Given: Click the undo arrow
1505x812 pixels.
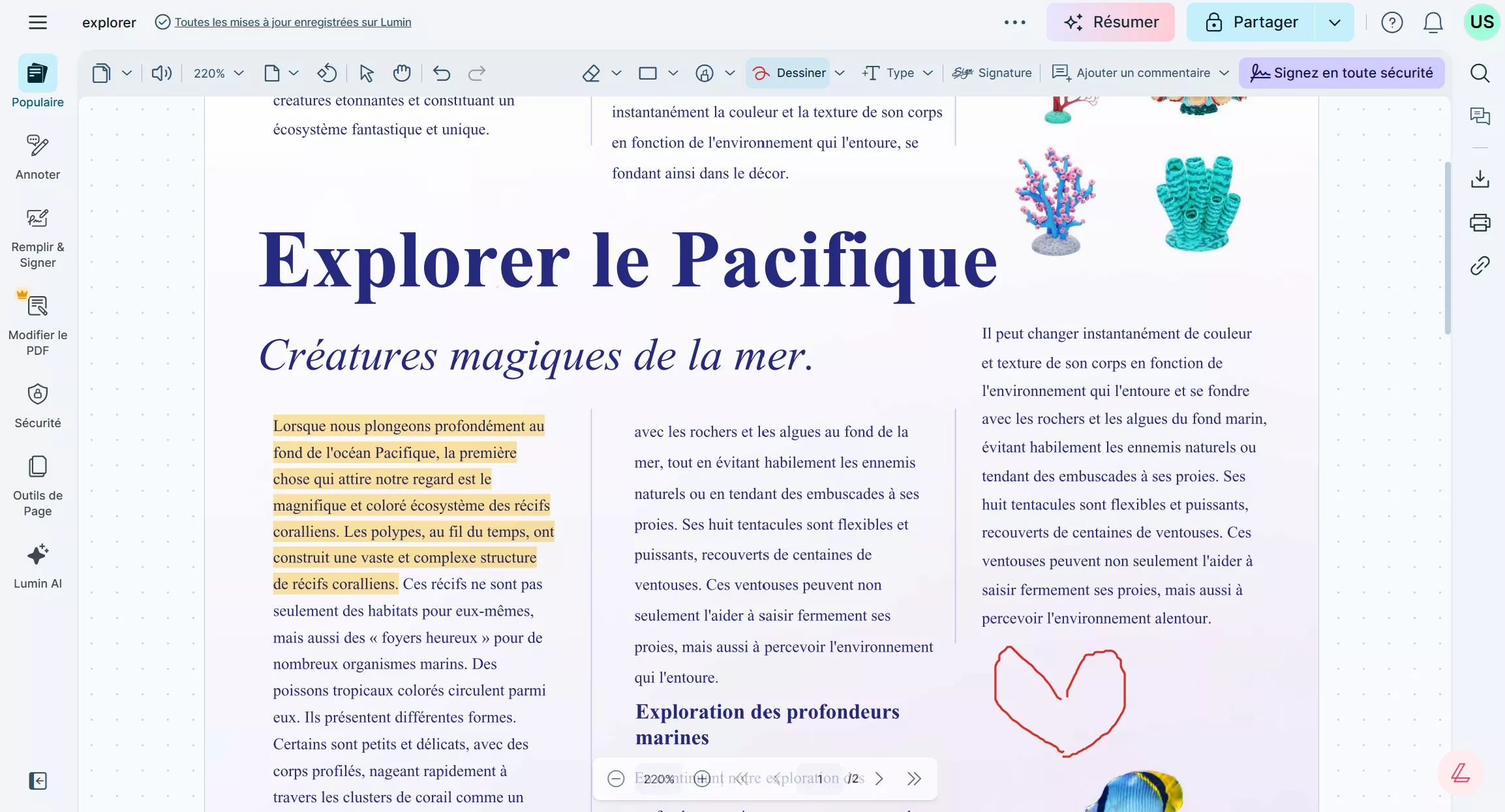Looking at the screenshot, I should coord(442,73).
